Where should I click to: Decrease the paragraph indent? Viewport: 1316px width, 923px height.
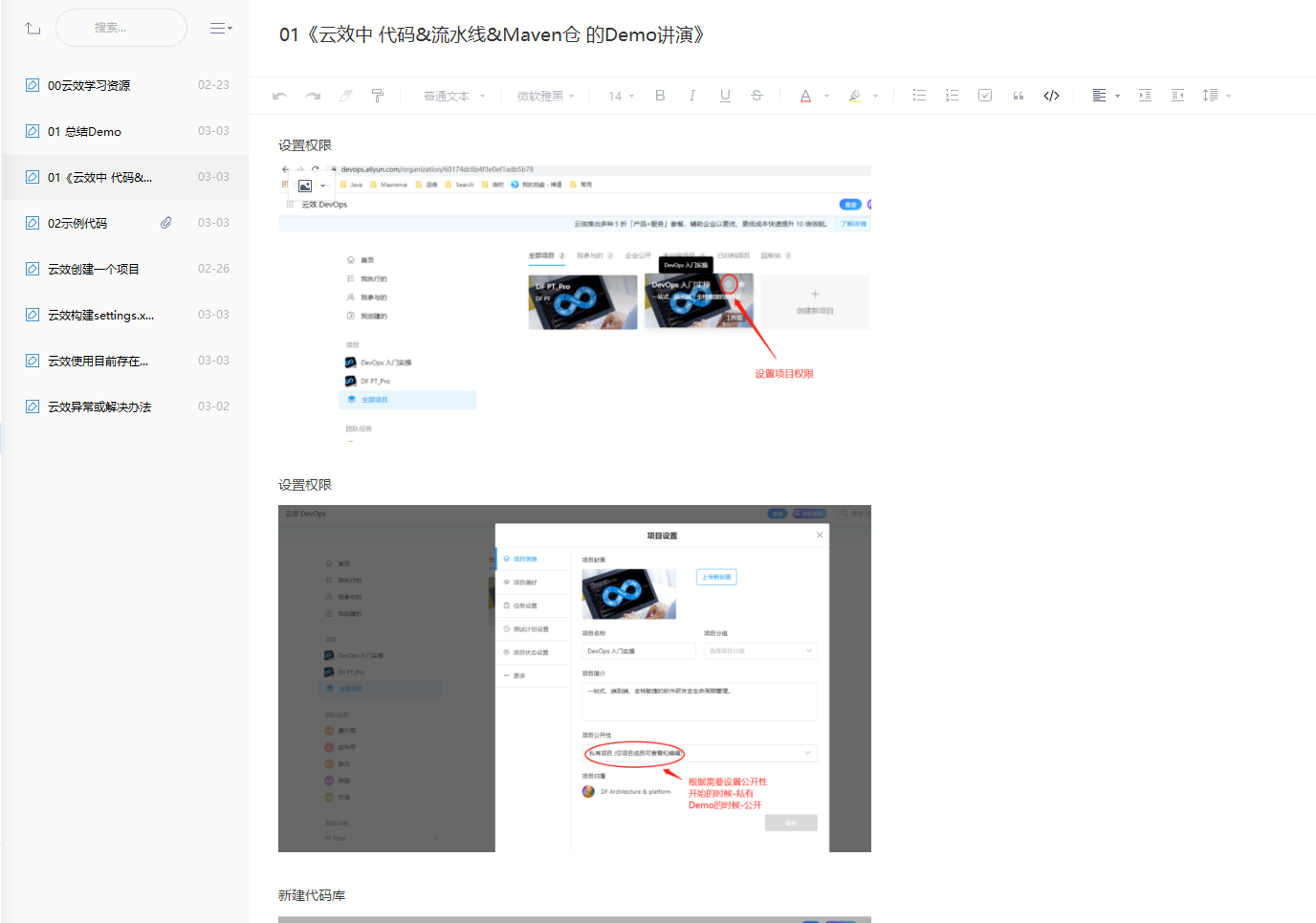coord(1178,96)
